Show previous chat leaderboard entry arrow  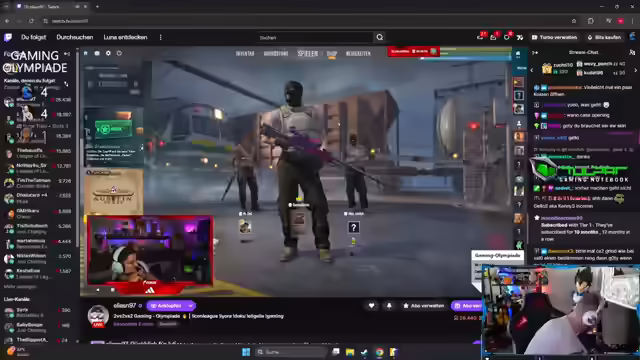pos(531,70)
